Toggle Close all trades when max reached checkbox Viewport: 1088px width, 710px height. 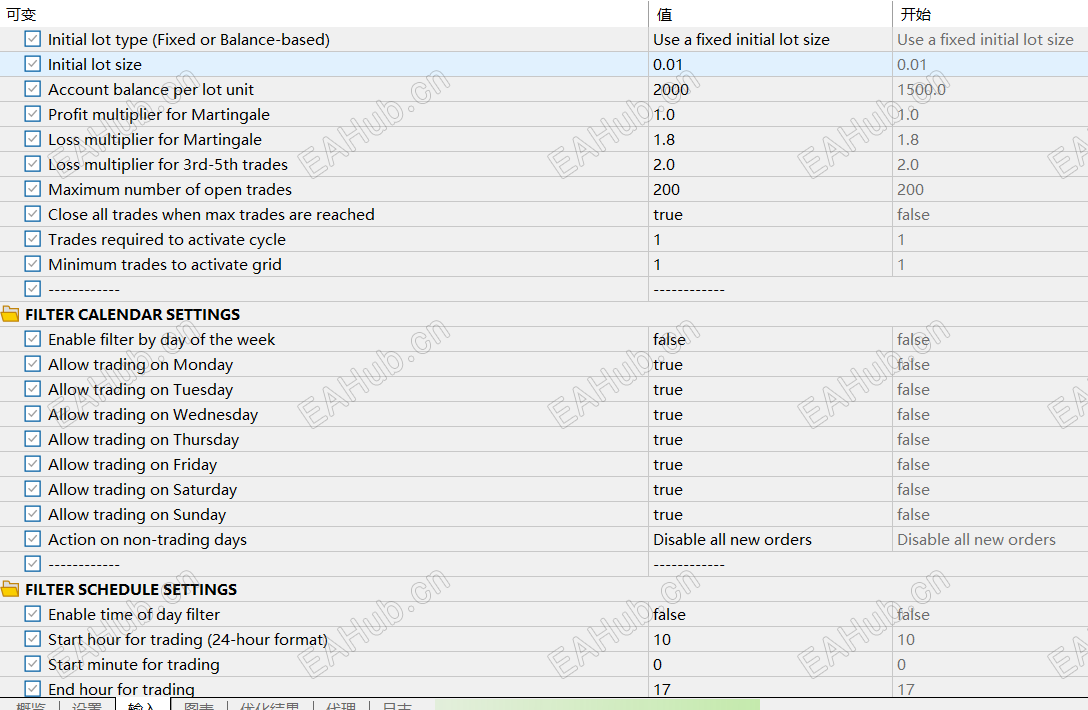pos(33,214)
